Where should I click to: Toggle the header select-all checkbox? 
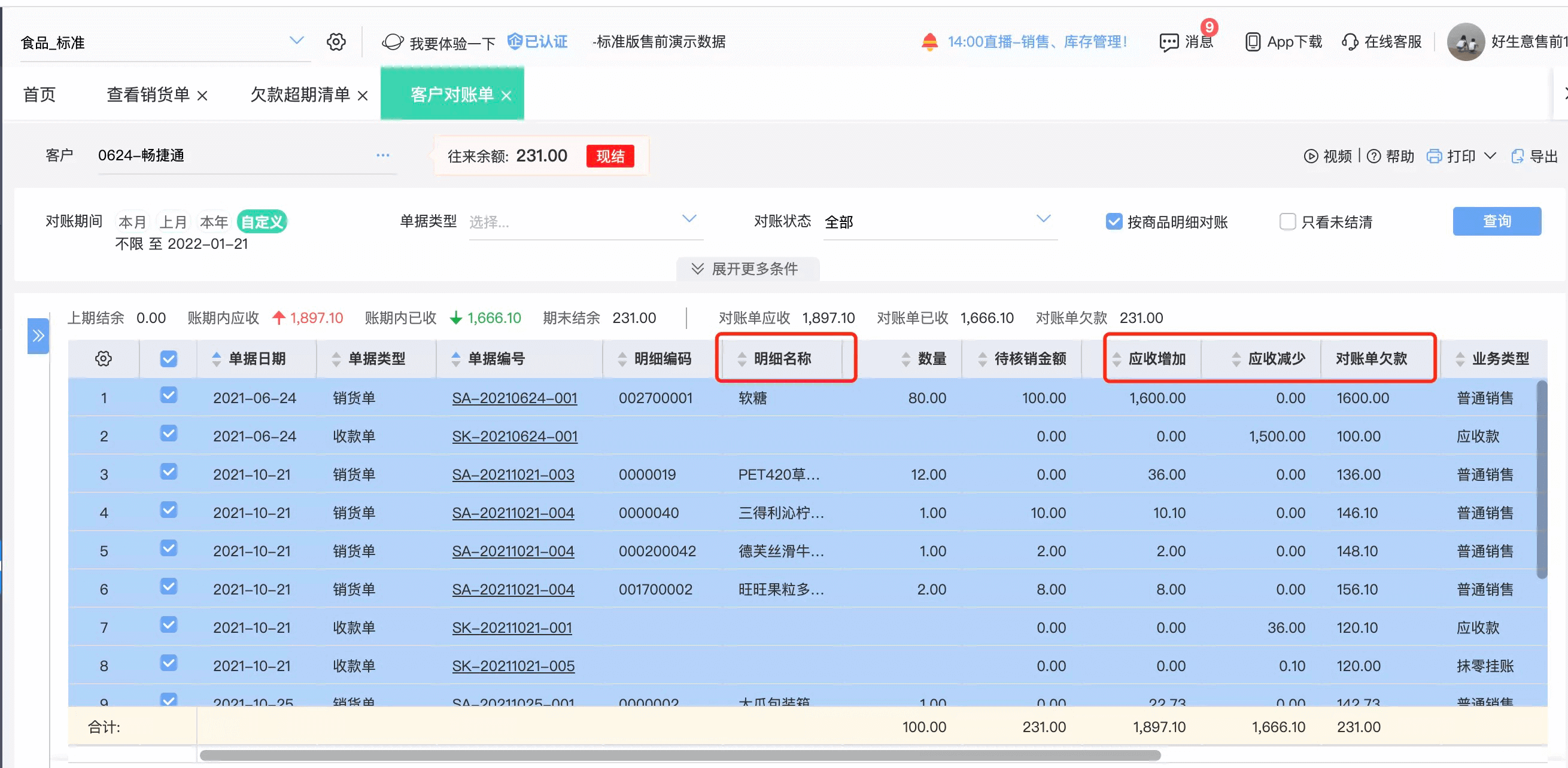(169, 358)
